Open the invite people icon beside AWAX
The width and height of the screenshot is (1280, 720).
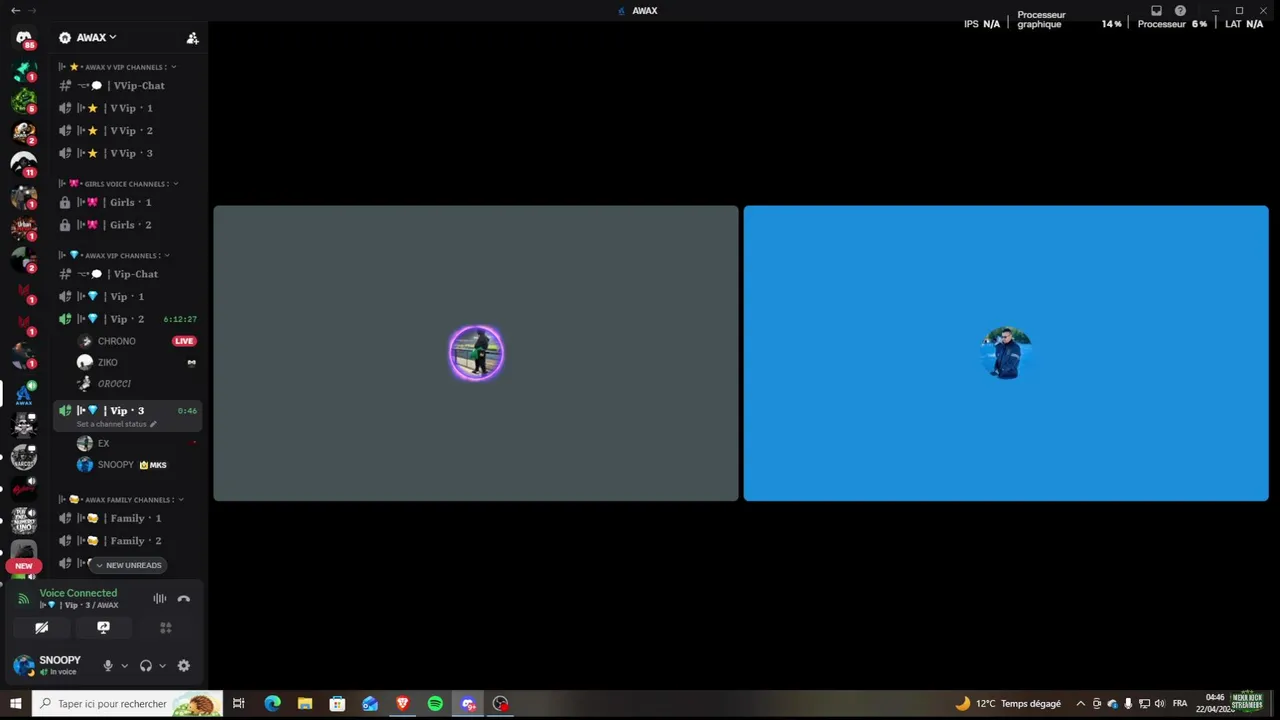click(x=192, y=38)
